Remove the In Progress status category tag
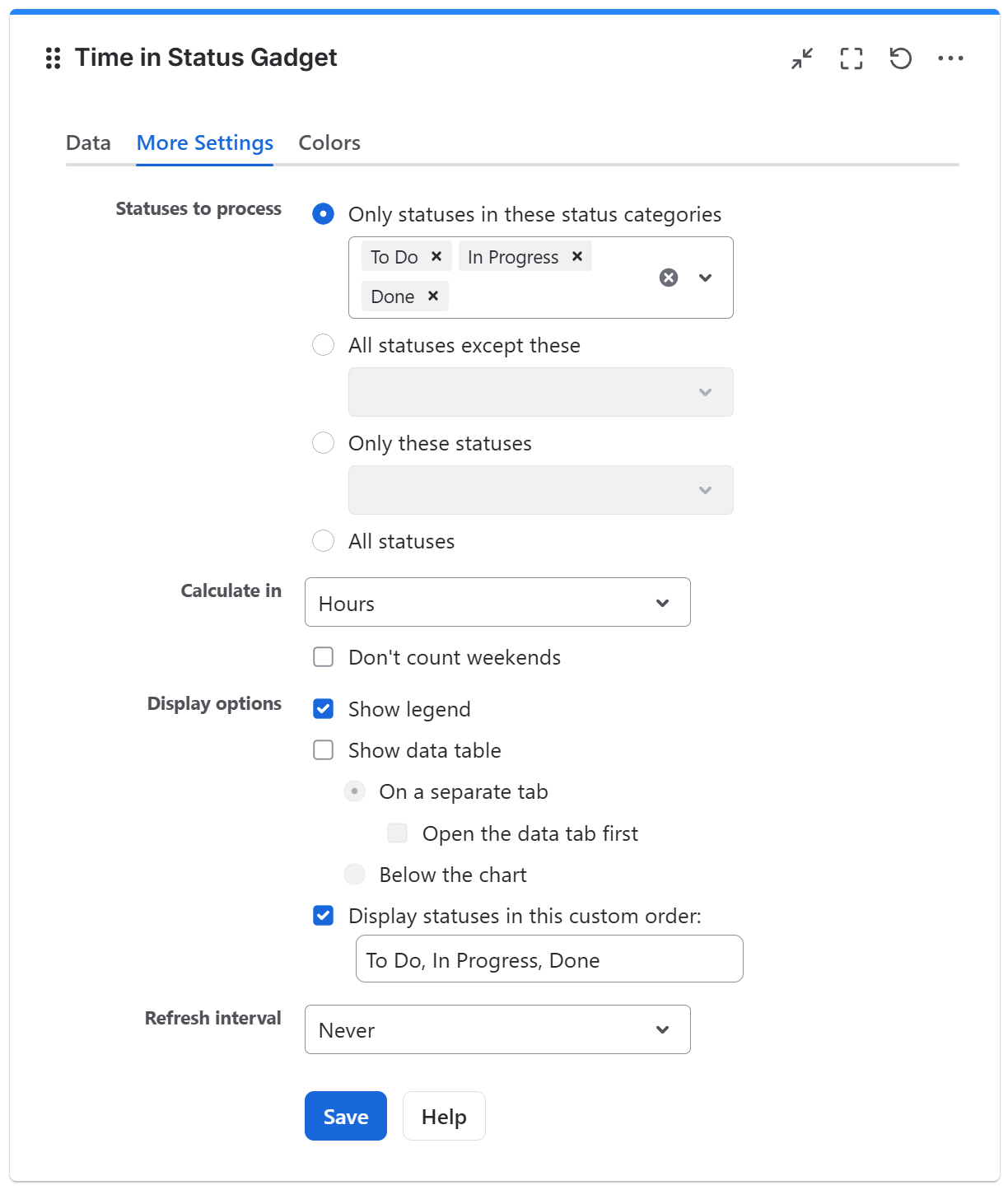The image size is (1008, 1190). [x=577, y=256]
